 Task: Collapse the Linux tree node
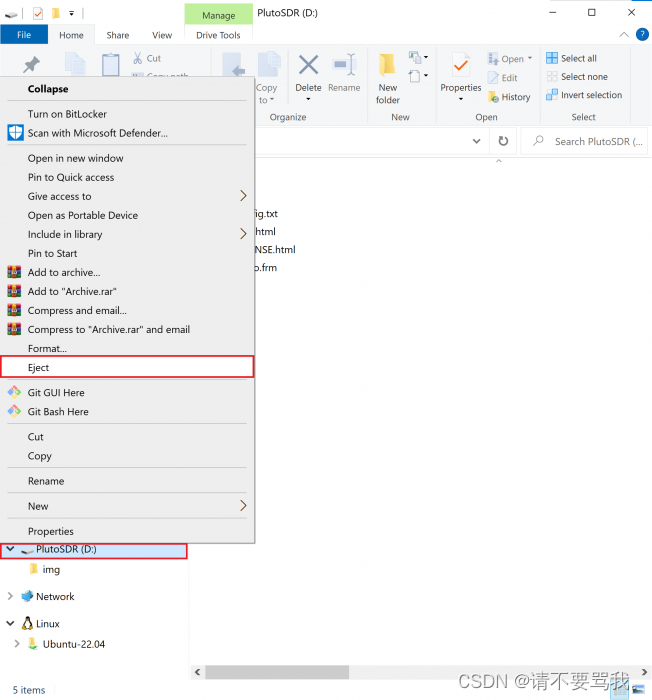click(10, 623)
